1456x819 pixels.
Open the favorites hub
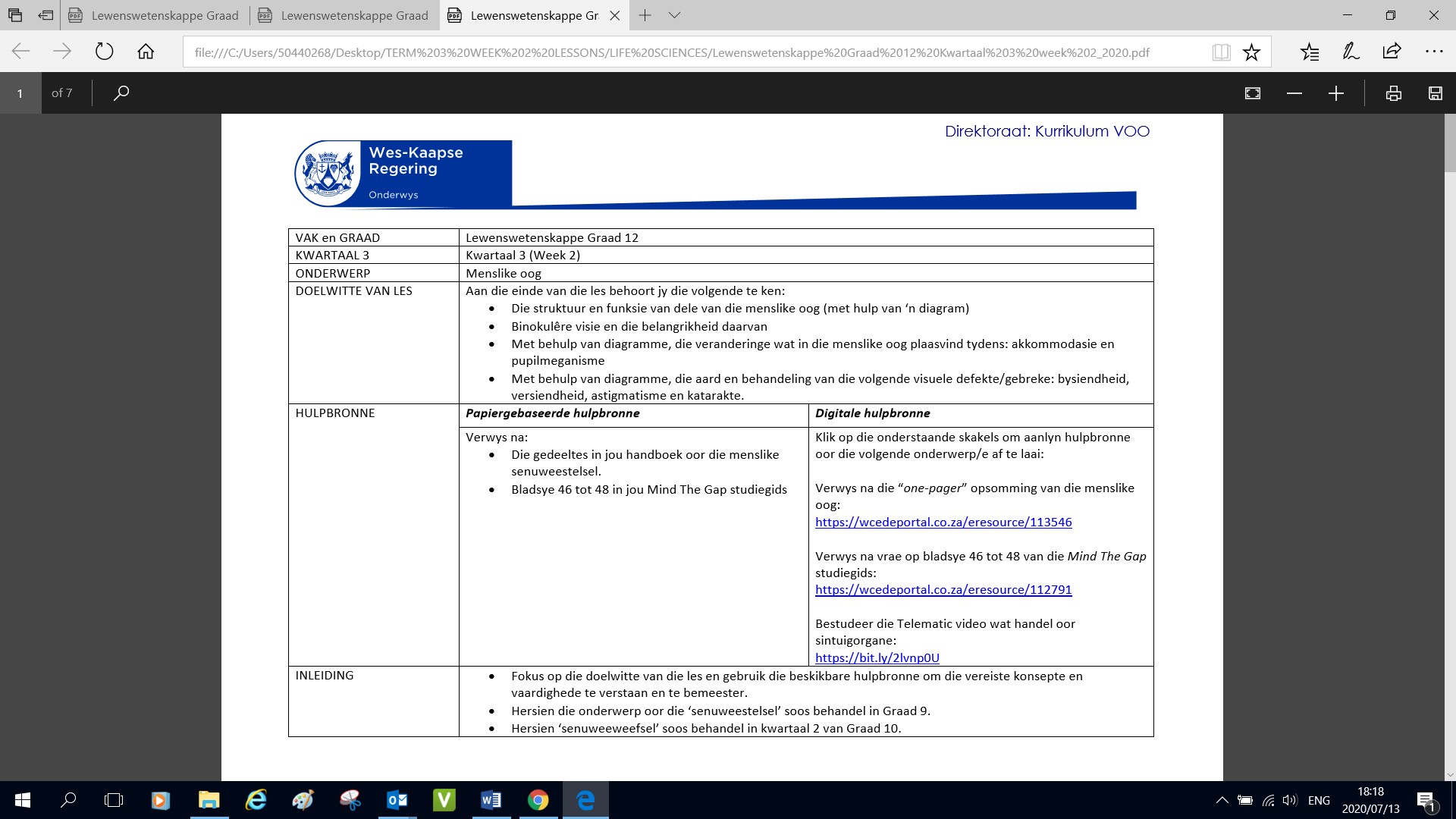coord(1310,52)
